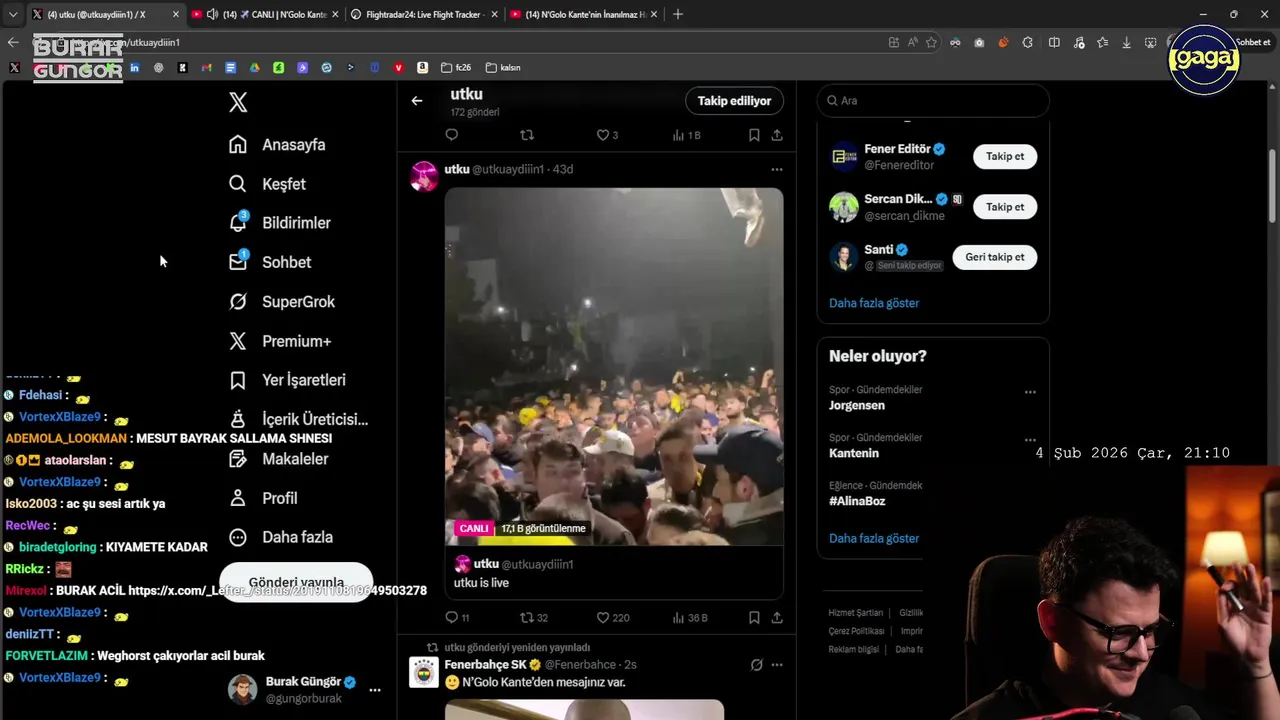Switch to the Flightradar24 tab
This screenshot has width=1280, height=720.
click(x=425, y=14)
